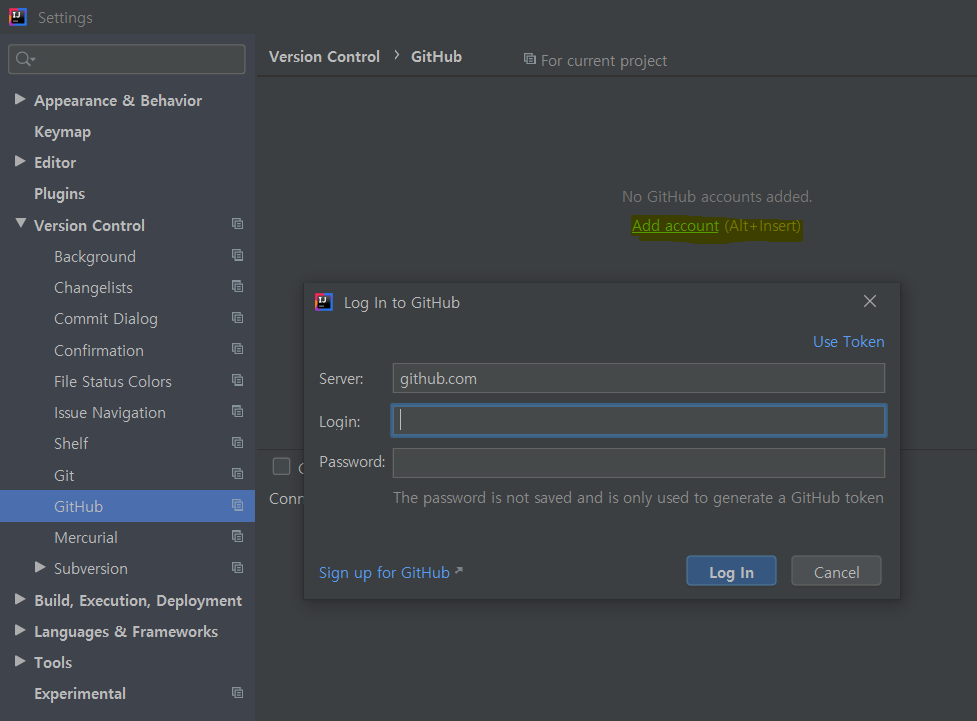Focus the Settings search box
This screenshot has height=721, width=977.
[x=126, y=59]
